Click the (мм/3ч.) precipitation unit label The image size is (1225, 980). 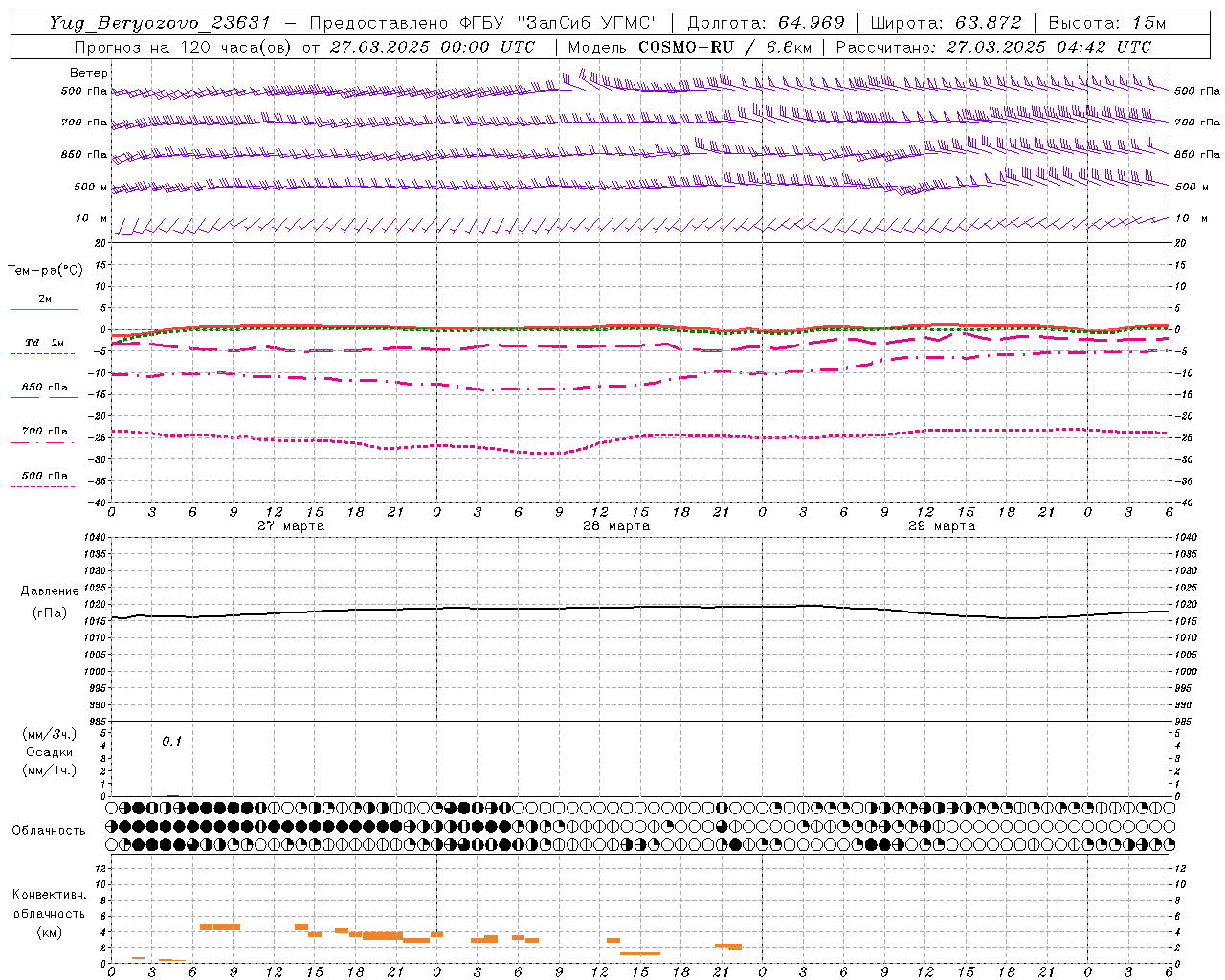pos(50,734)
